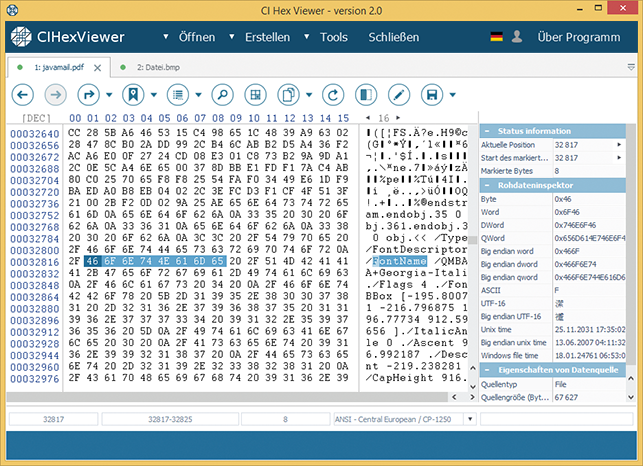Click the hex view vertical scroll up arrow
This screenshot has width=643, height=466.
[473, 368]
